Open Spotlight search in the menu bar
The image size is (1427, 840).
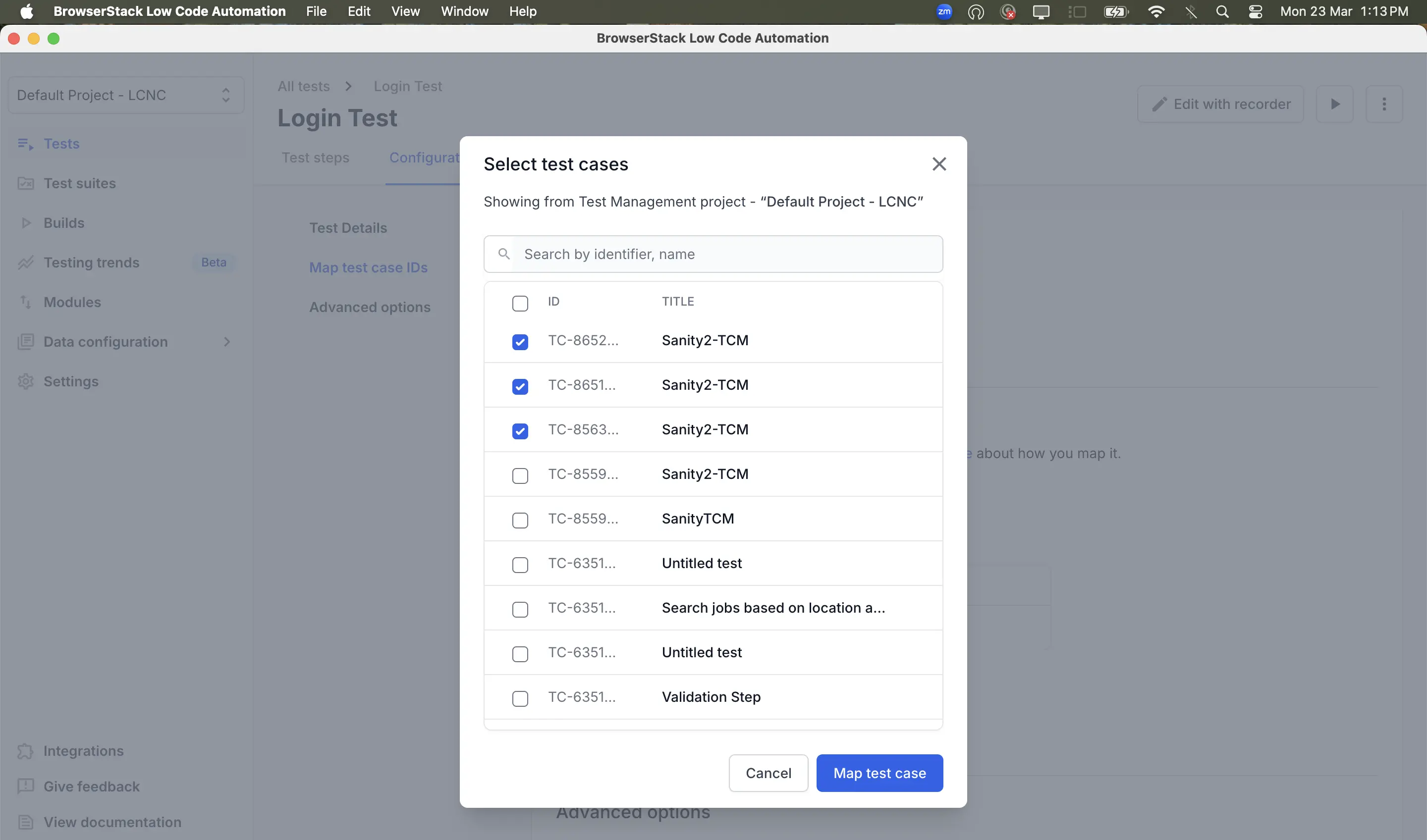coord(1222,11)
